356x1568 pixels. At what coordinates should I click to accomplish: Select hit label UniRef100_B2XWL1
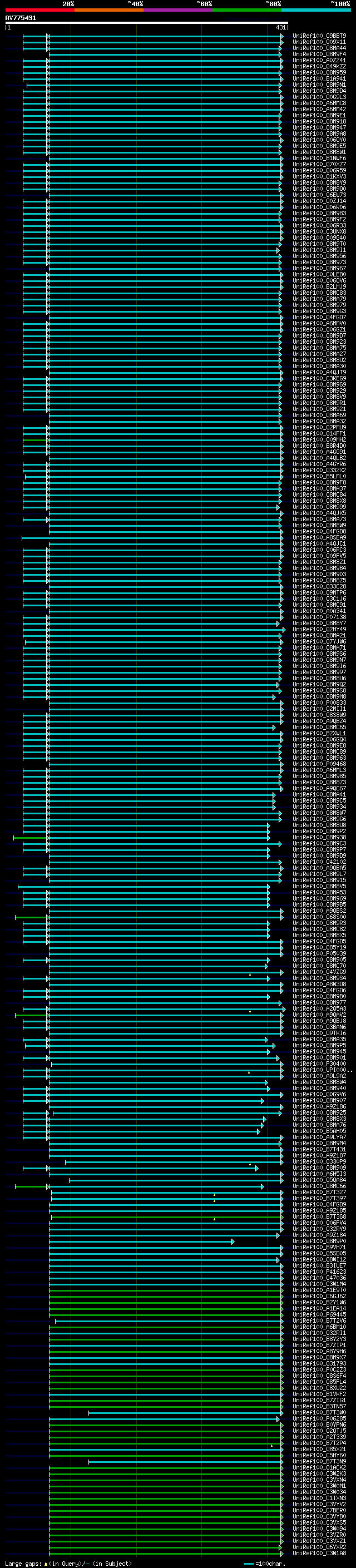click(319, 734)
